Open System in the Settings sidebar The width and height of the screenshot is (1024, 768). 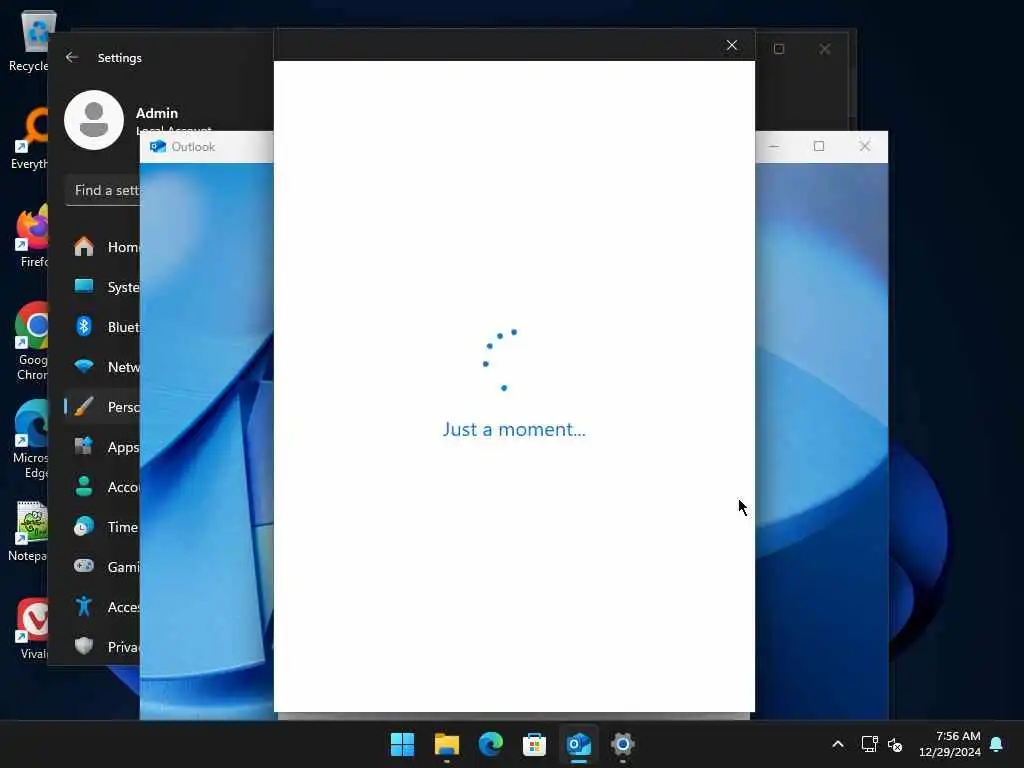103,287
